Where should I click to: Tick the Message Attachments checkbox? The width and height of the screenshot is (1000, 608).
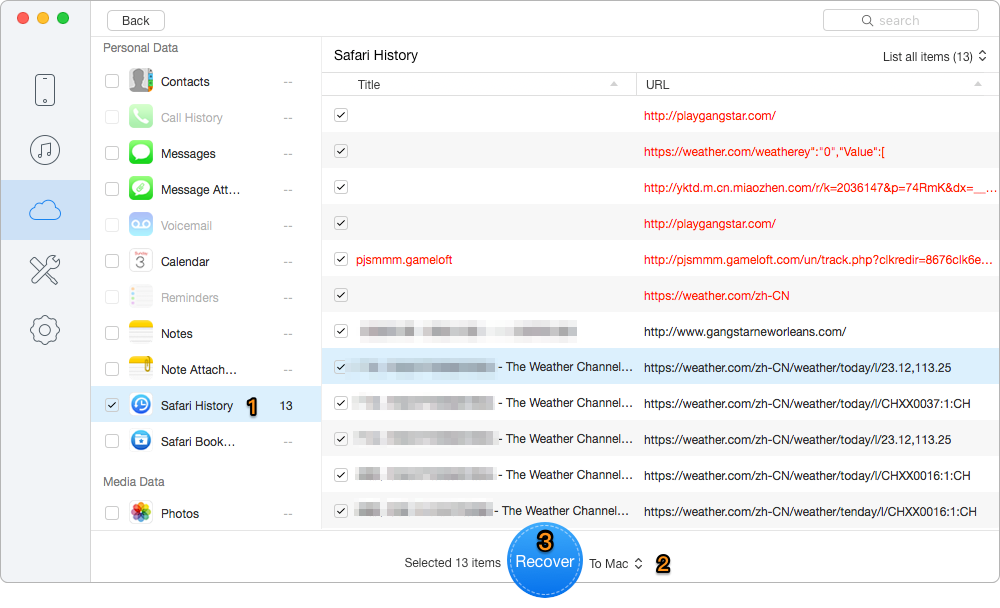click(112, 189)
